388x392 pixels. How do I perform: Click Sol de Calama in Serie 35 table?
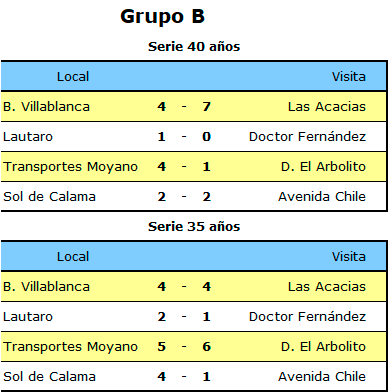(49, 377)
